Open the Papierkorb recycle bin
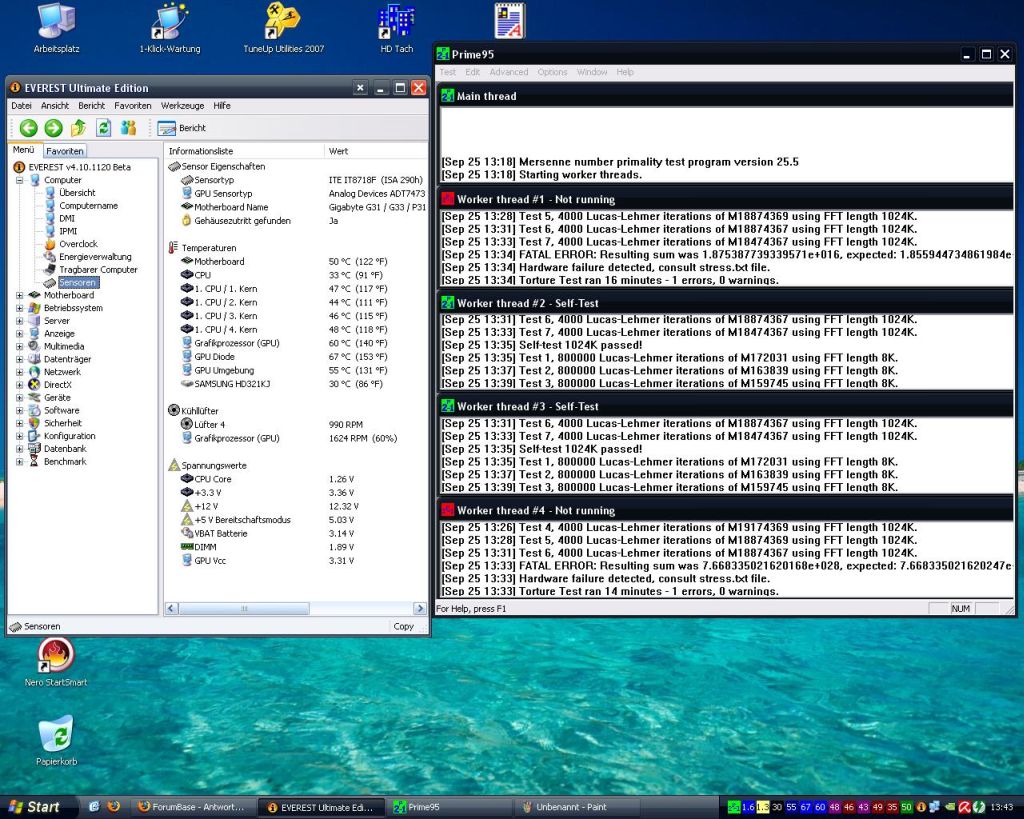This screenshot has height=819, width=1024. (56, 741)
